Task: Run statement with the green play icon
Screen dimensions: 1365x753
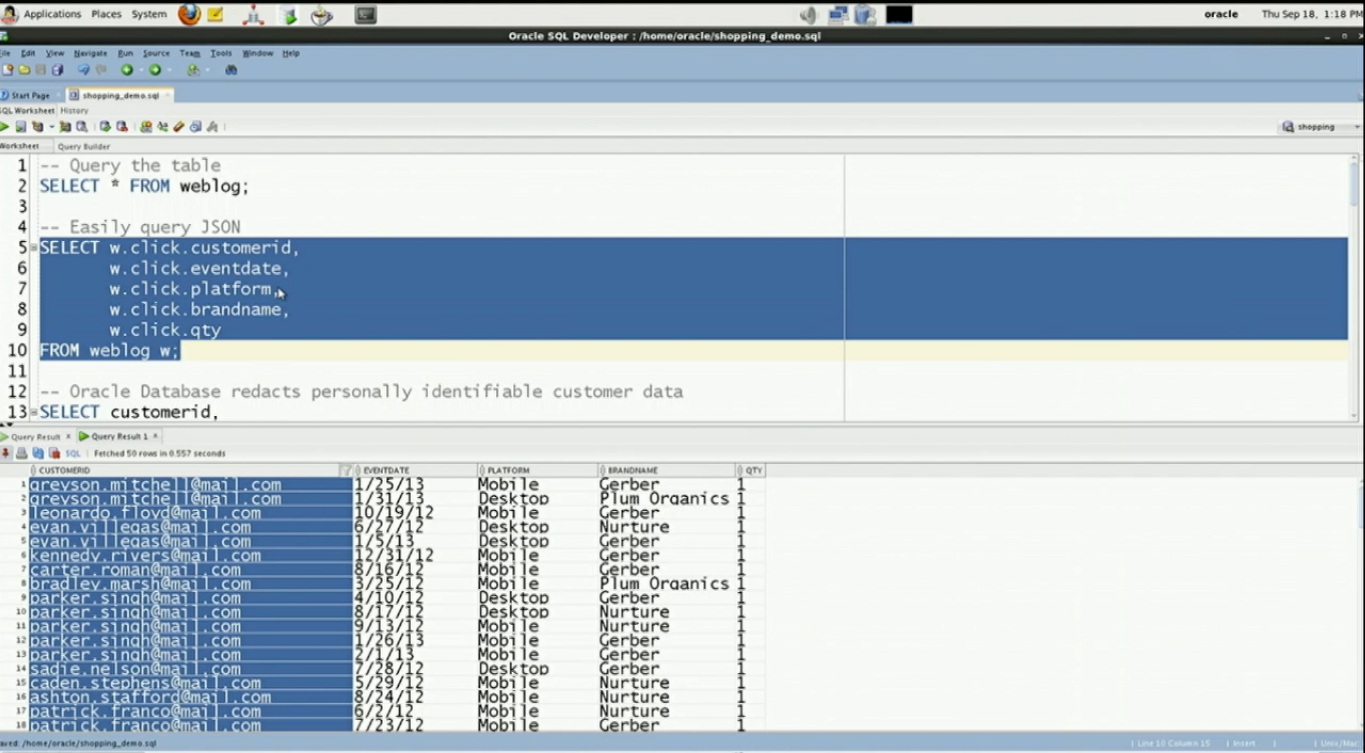Action: pos(5,127)
